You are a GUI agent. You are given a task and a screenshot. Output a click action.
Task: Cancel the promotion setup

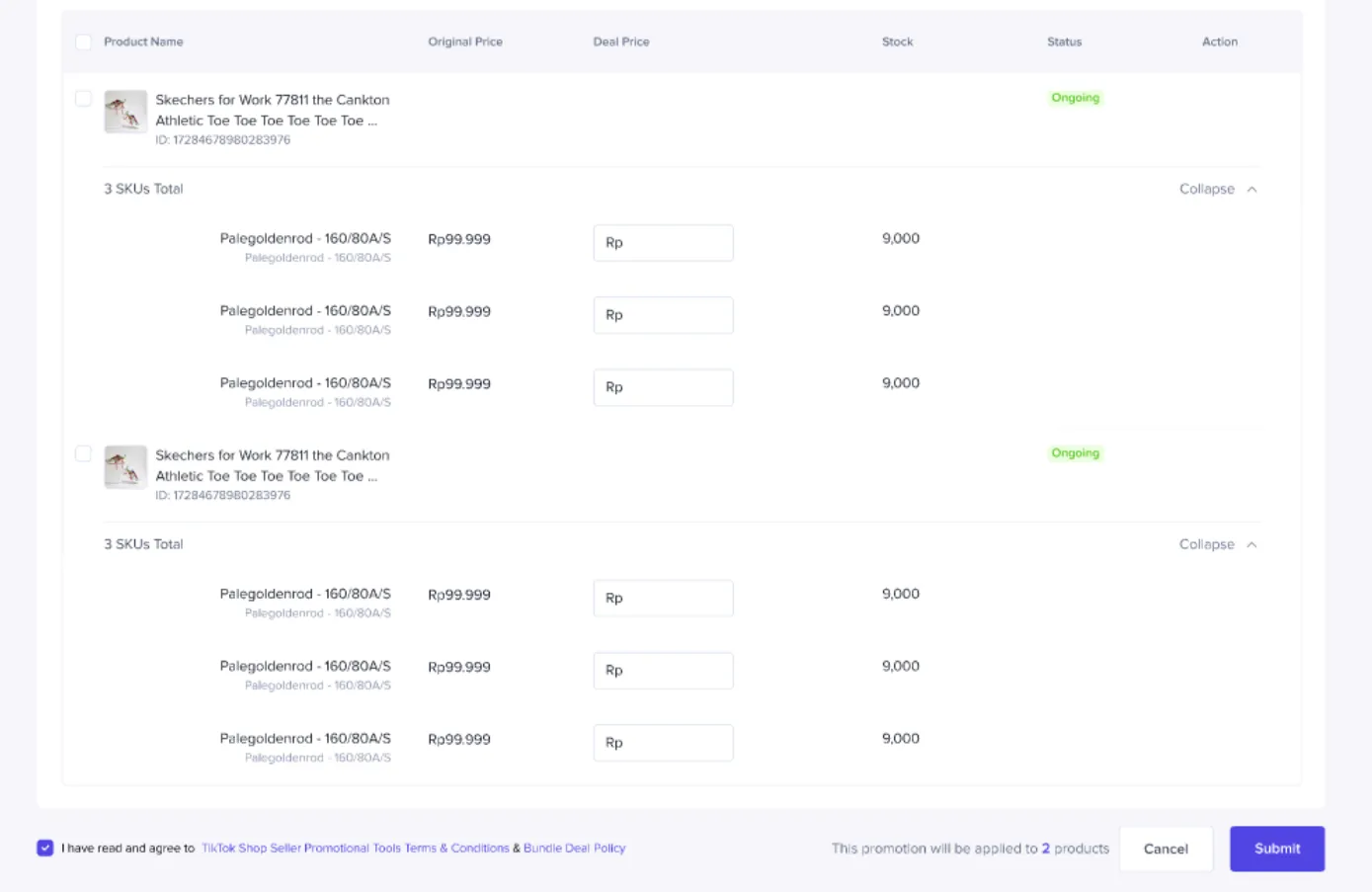tap(1166, 849)
